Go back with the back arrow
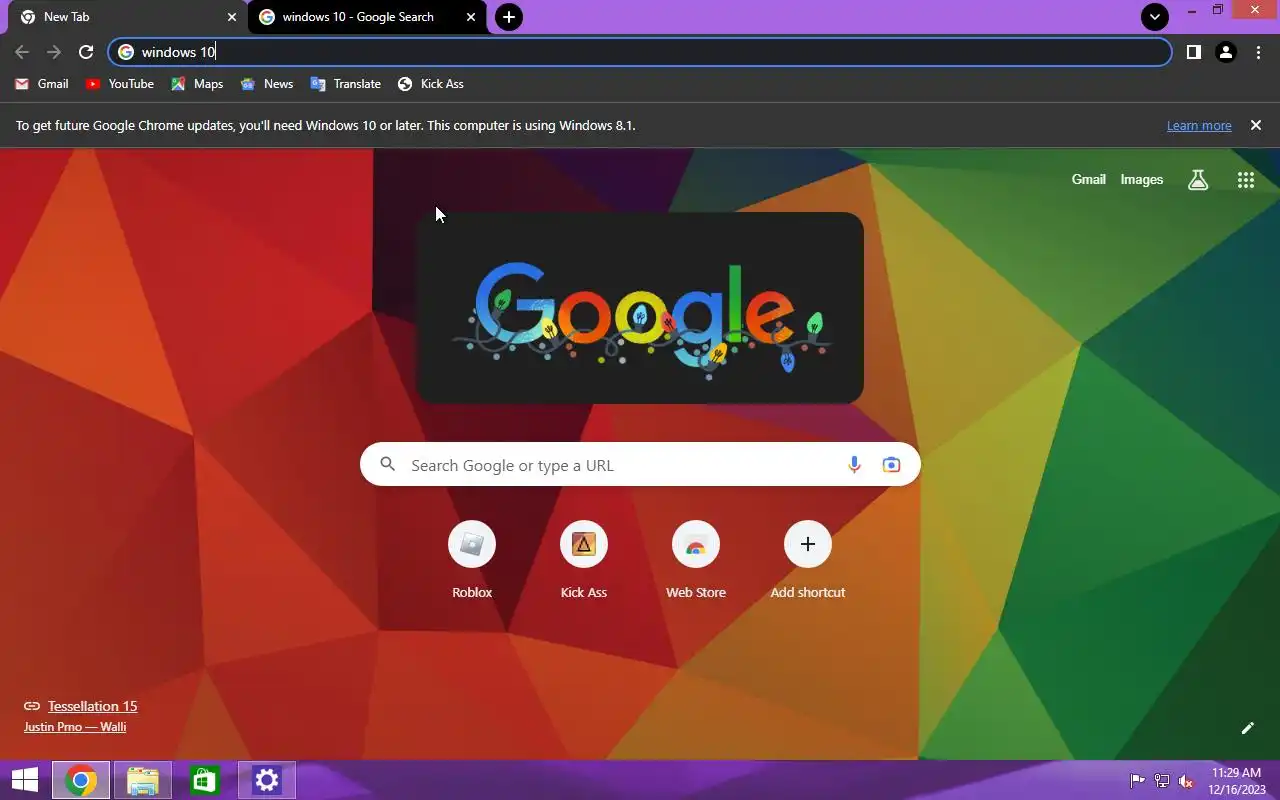 (22, 52)
